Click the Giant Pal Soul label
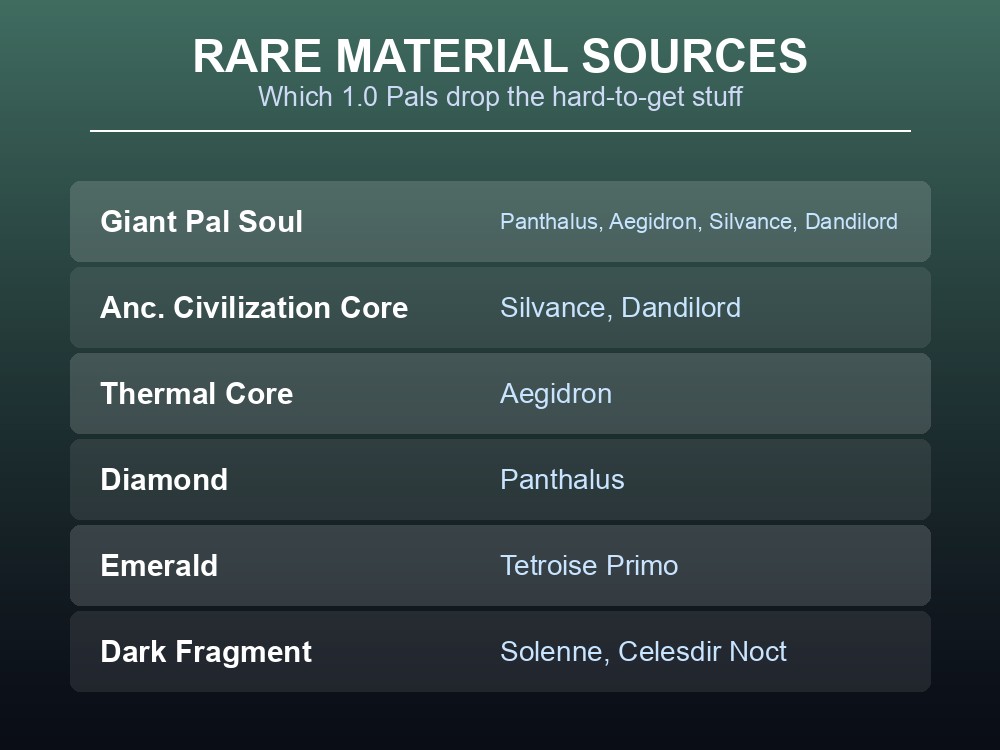 (x=202, y=222)
